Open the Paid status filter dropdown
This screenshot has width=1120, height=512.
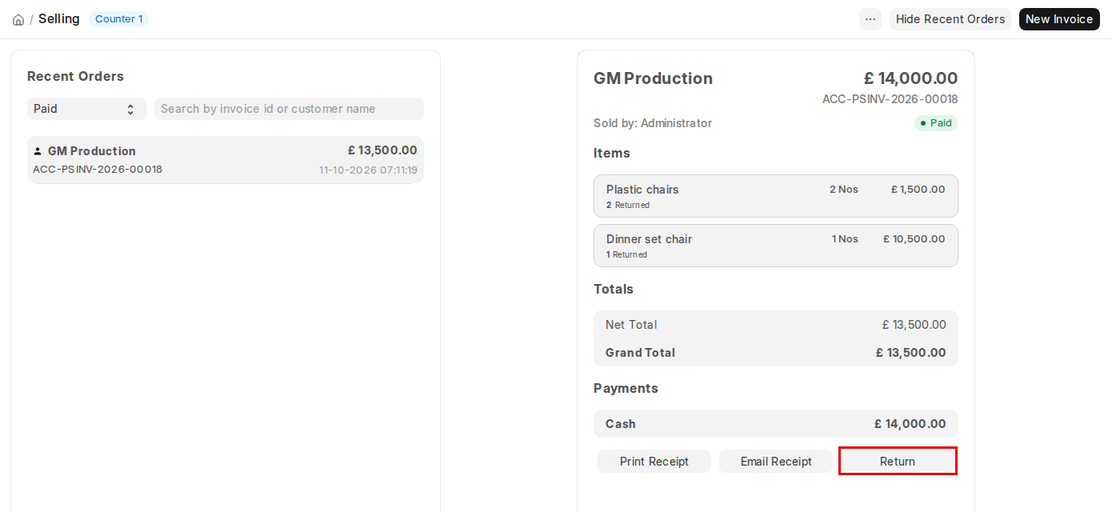click(86, 109)
